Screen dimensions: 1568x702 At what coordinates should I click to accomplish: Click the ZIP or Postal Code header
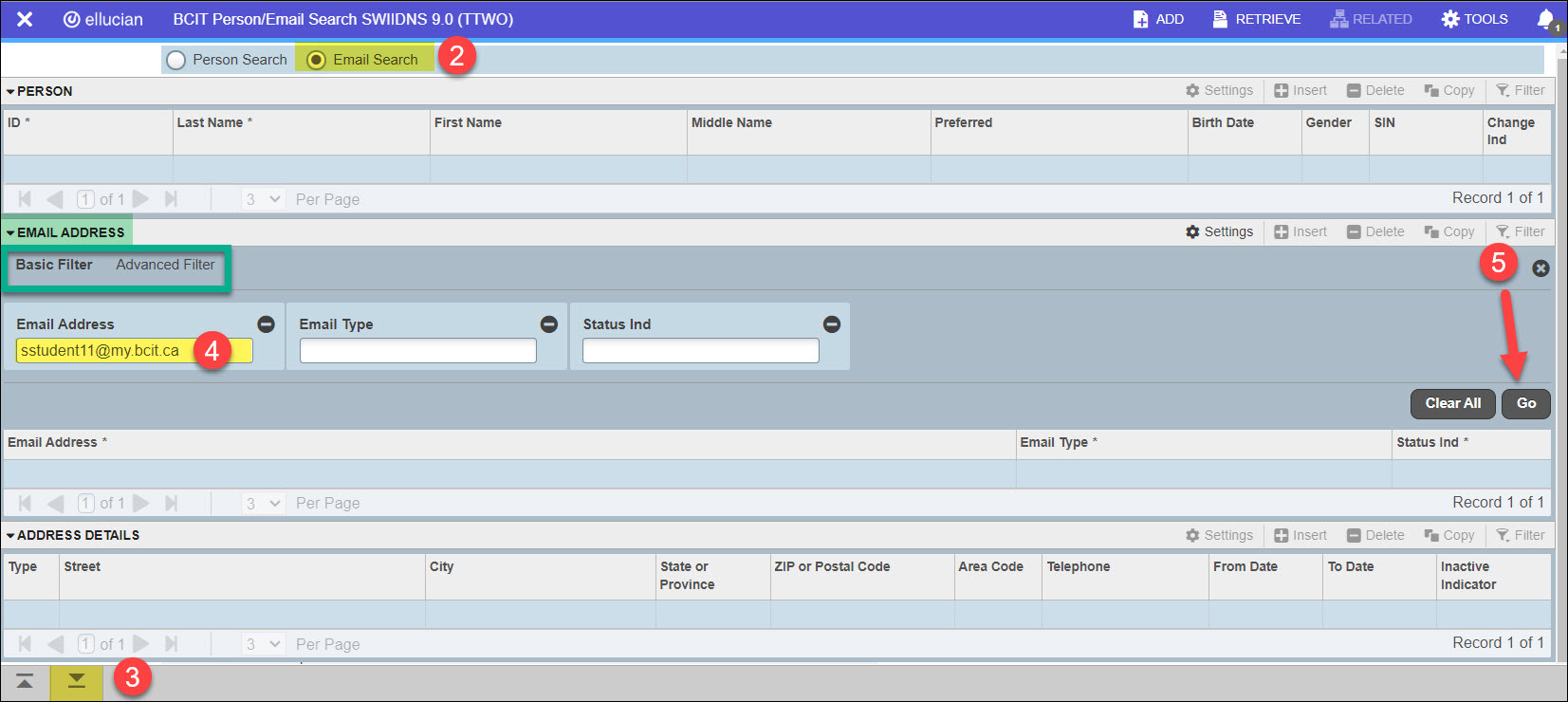pyautogui.click(x=862, y=576)
